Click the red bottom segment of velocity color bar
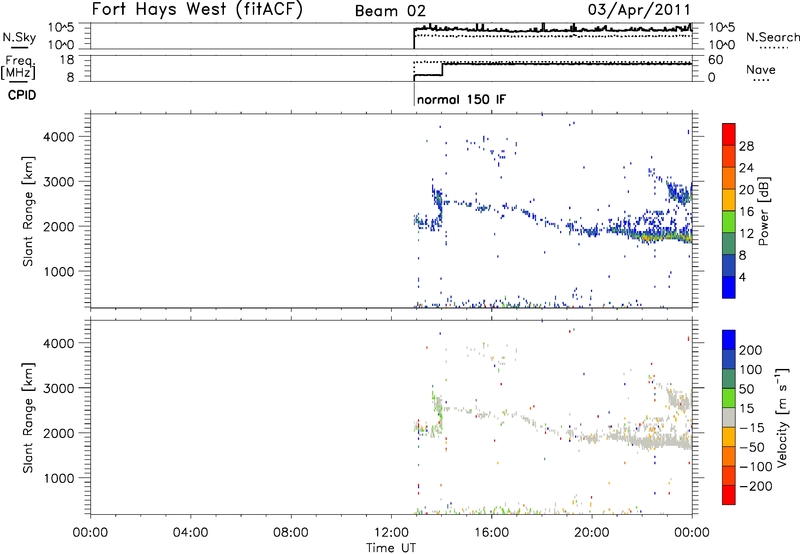The height and width of the screenshot is (554, 800). pyautogui.click(x=729, y=495)
